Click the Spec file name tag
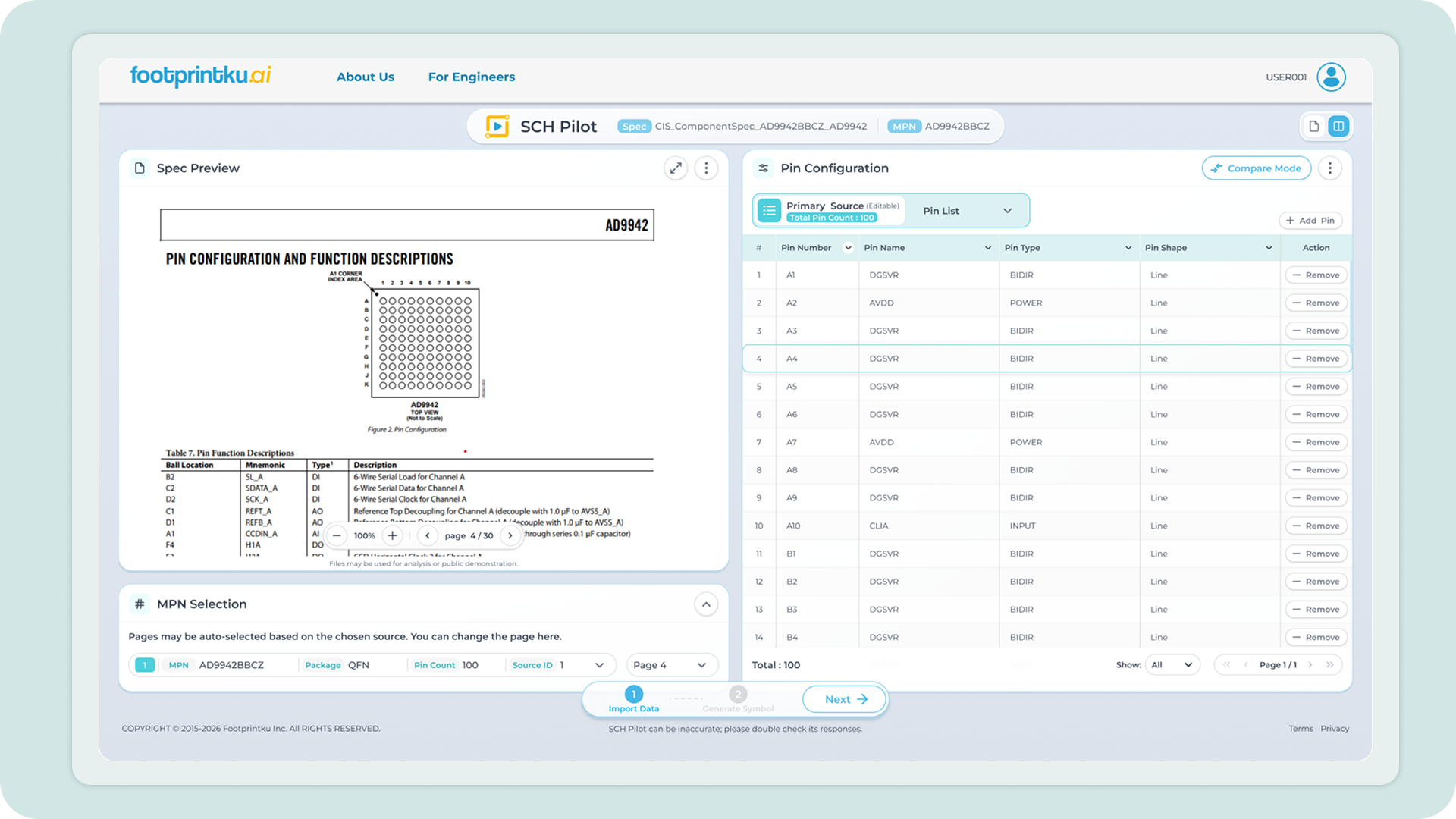Image resolution: width=1456 pixels, height=819 pixels. point(742,127)
